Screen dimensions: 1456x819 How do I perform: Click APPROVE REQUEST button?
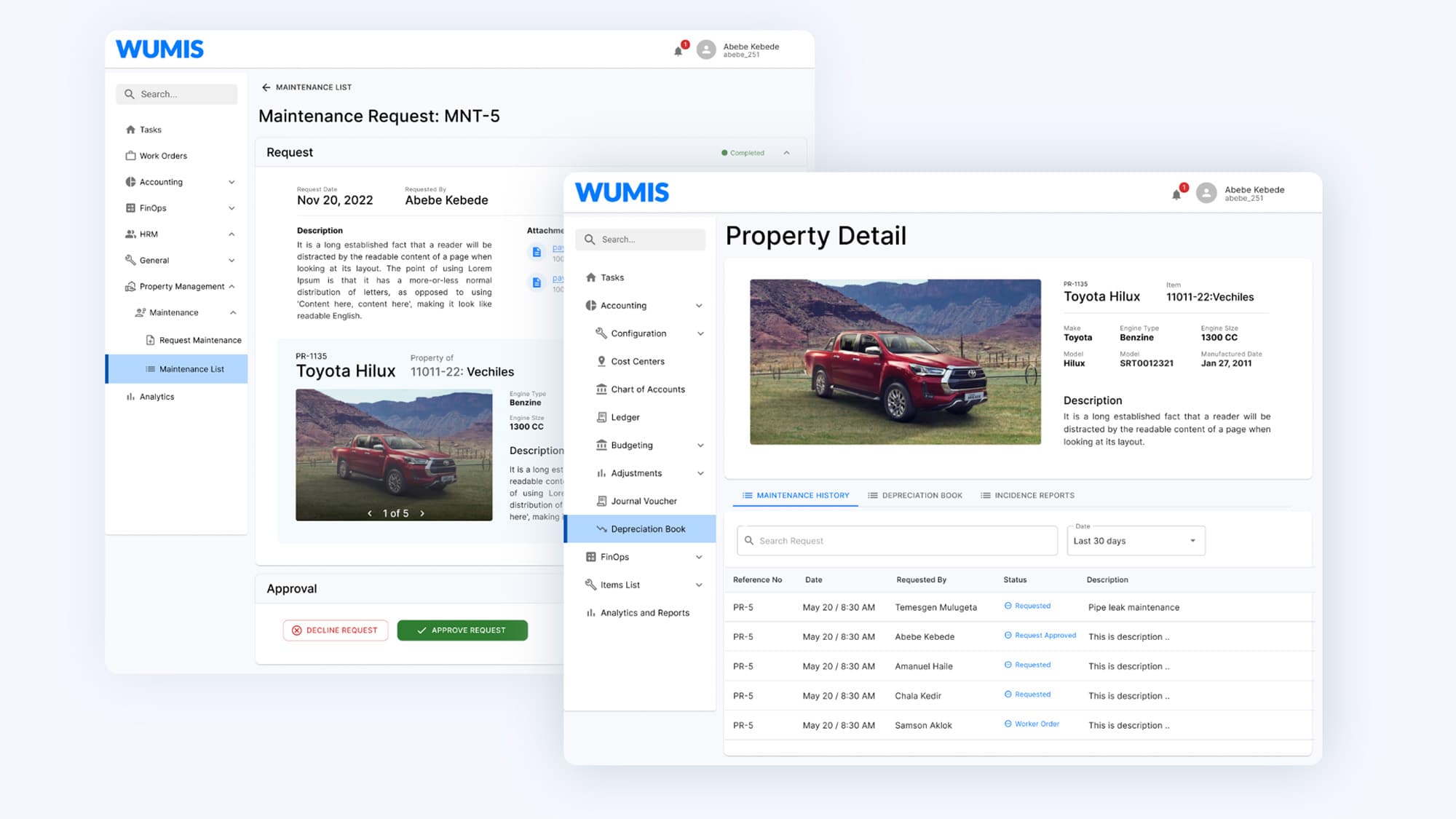pyautogui.click(x=462, y=630)
